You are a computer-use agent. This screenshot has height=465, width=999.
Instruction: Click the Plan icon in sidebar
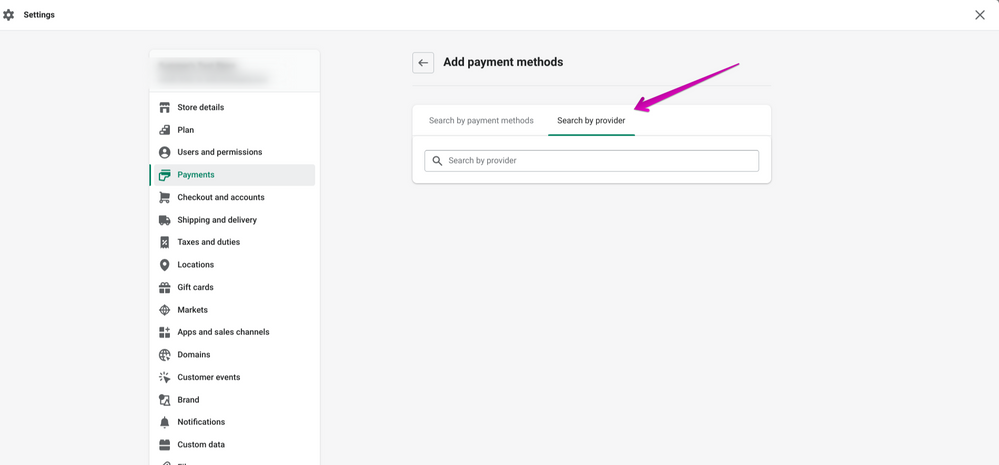165,130
